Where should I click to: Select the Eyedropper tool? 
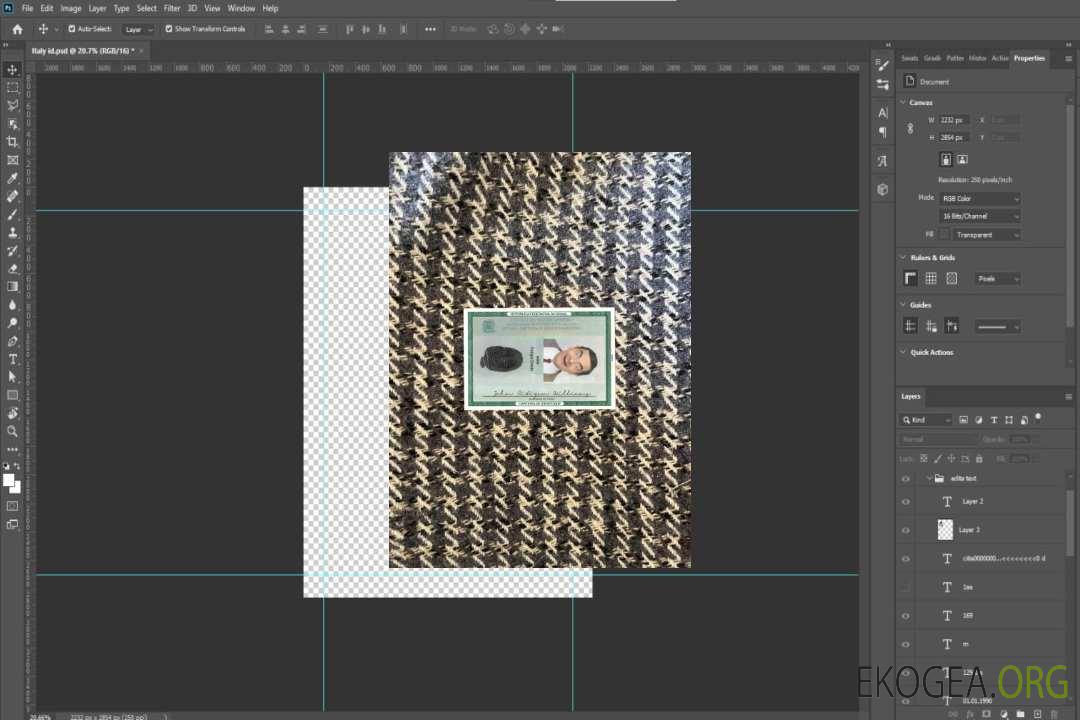pos(12,178)
